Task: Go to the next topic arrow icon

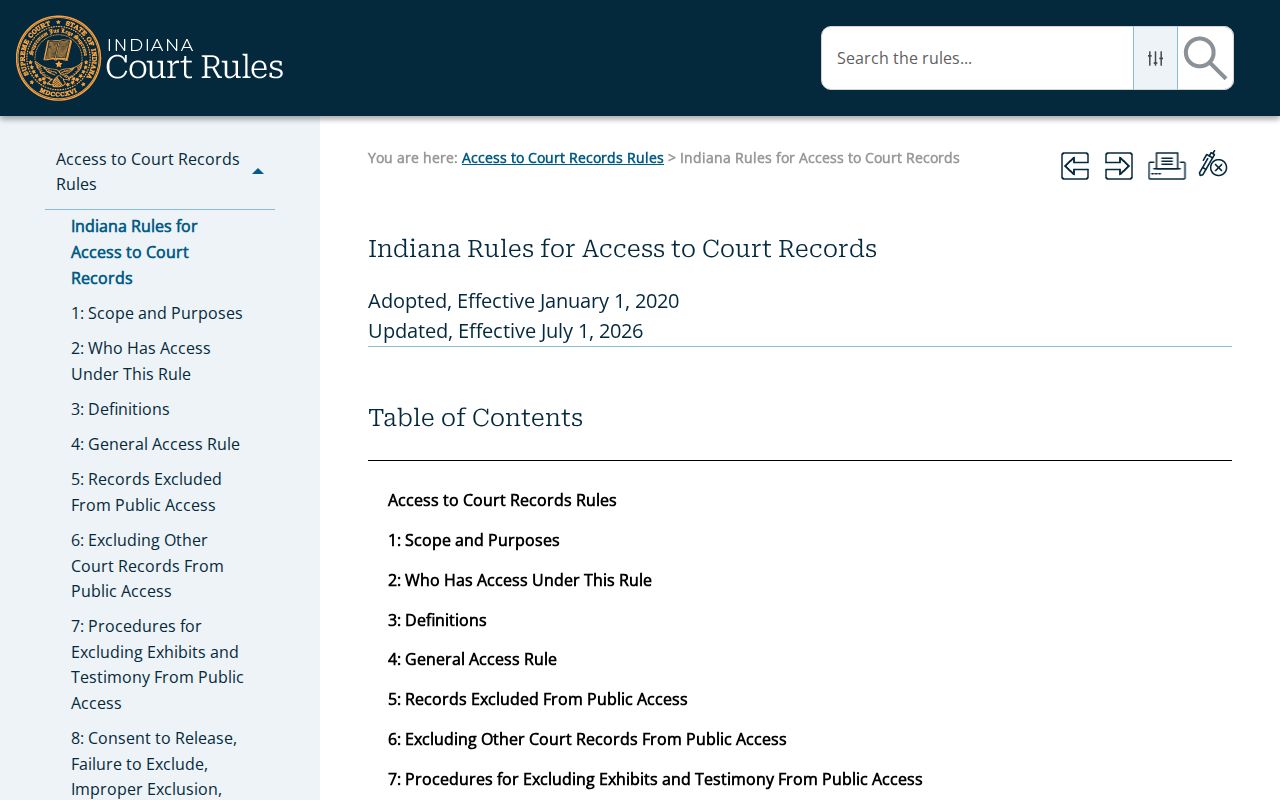Action: coord(1119,165)
